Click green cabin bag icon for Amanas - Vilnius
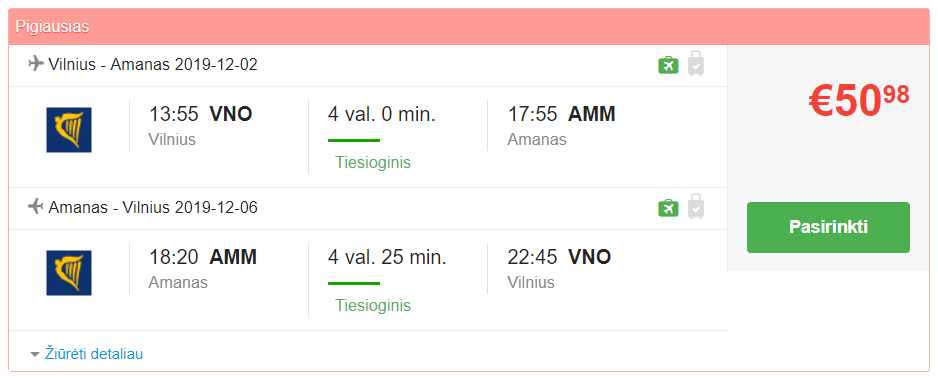Viewport: 938px width, 379px height. [x=668, y=207]
